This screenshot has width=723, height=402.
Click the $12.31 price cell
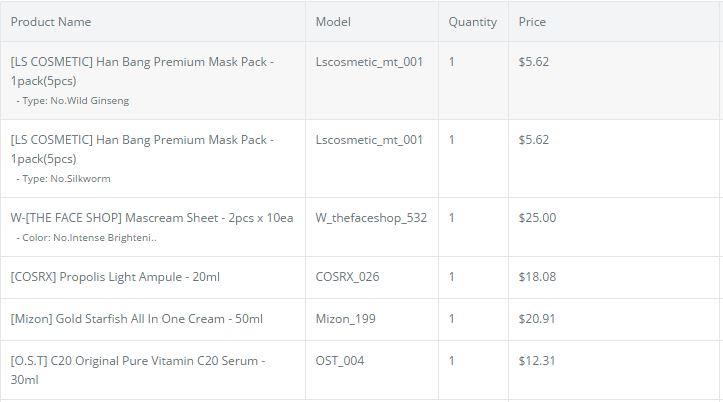(537, 361)
